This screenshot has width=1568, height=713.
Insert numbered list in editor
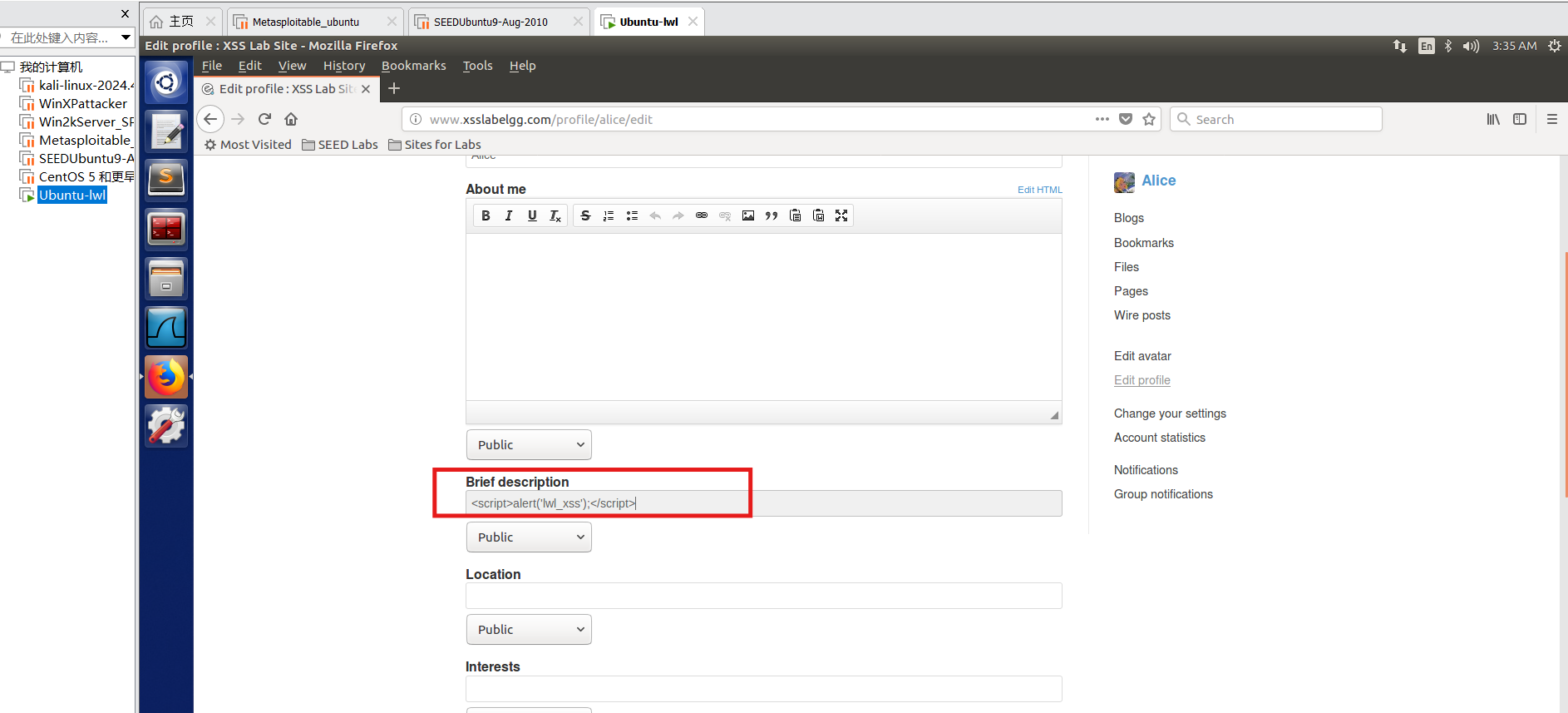609,215
